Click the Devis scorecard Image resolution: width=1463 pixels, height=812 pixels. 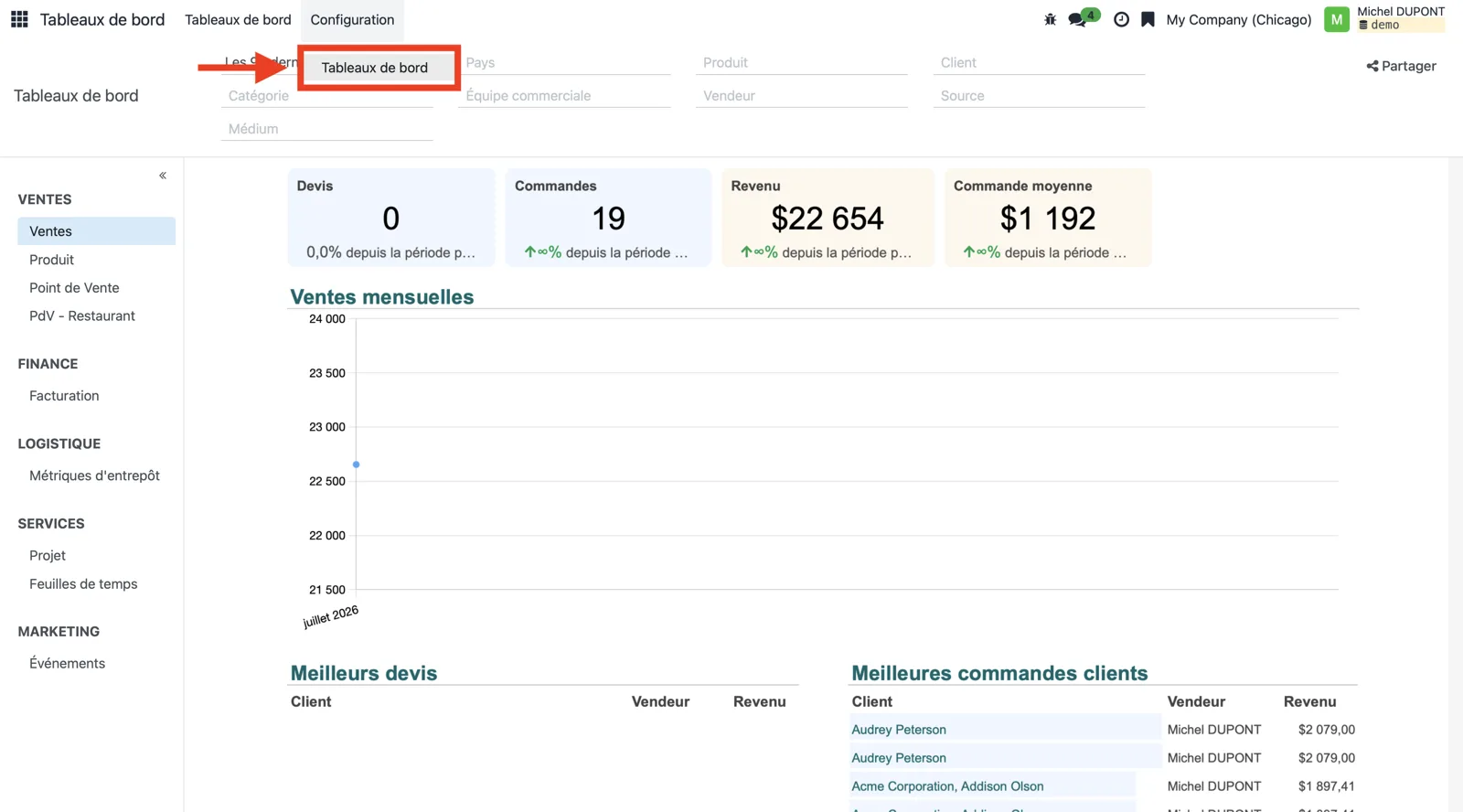click(391, 218)
